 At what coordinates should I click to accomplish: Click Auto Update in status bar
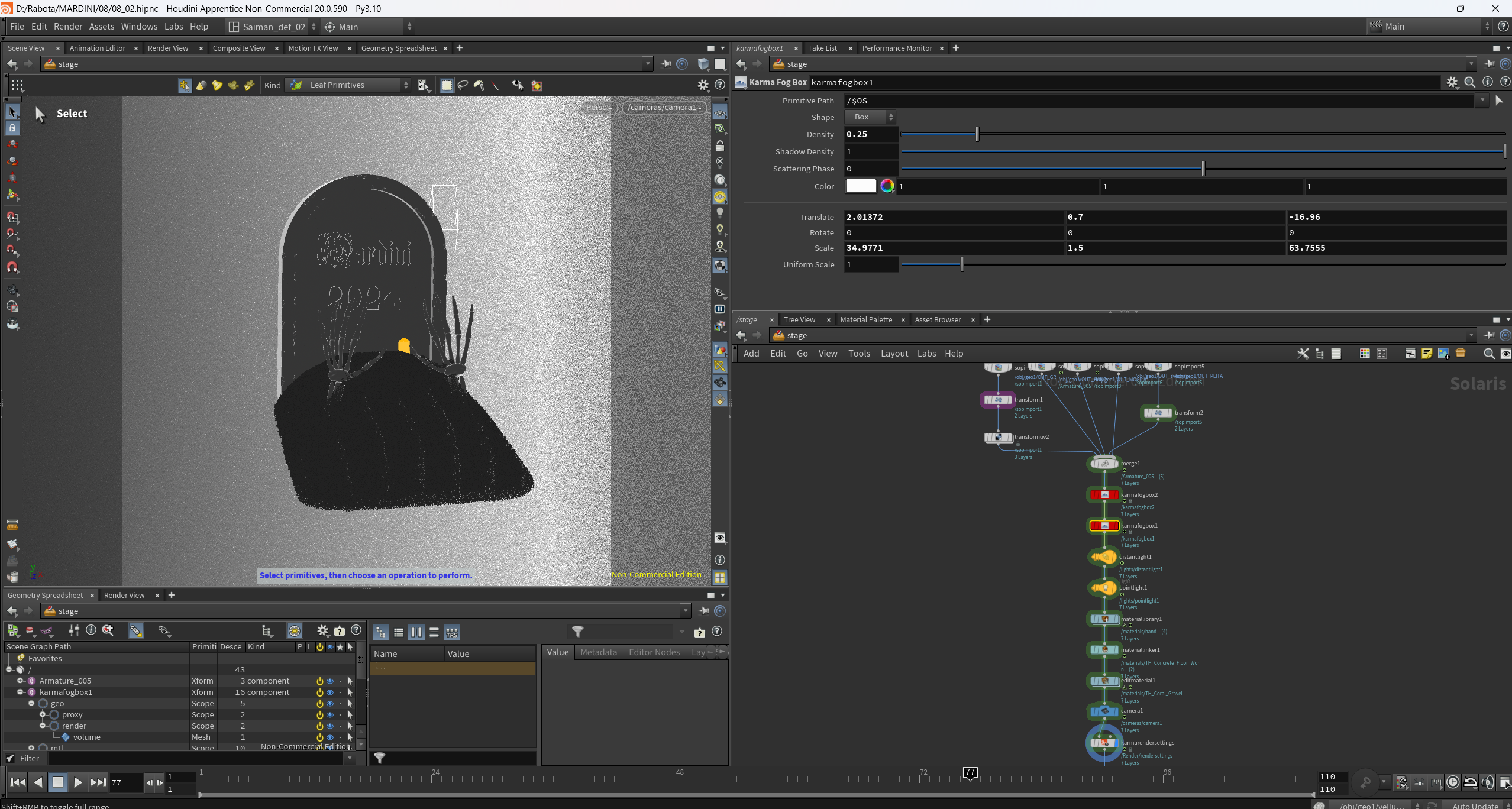(1475, 805)
